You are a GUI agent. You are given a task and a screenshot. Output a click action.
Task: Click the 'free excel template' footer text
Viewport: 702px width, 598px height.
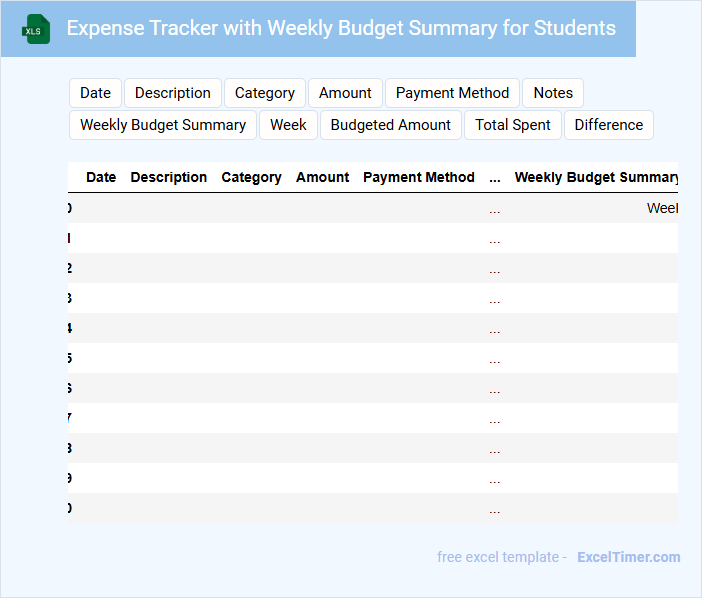click(x=498, y=557)
